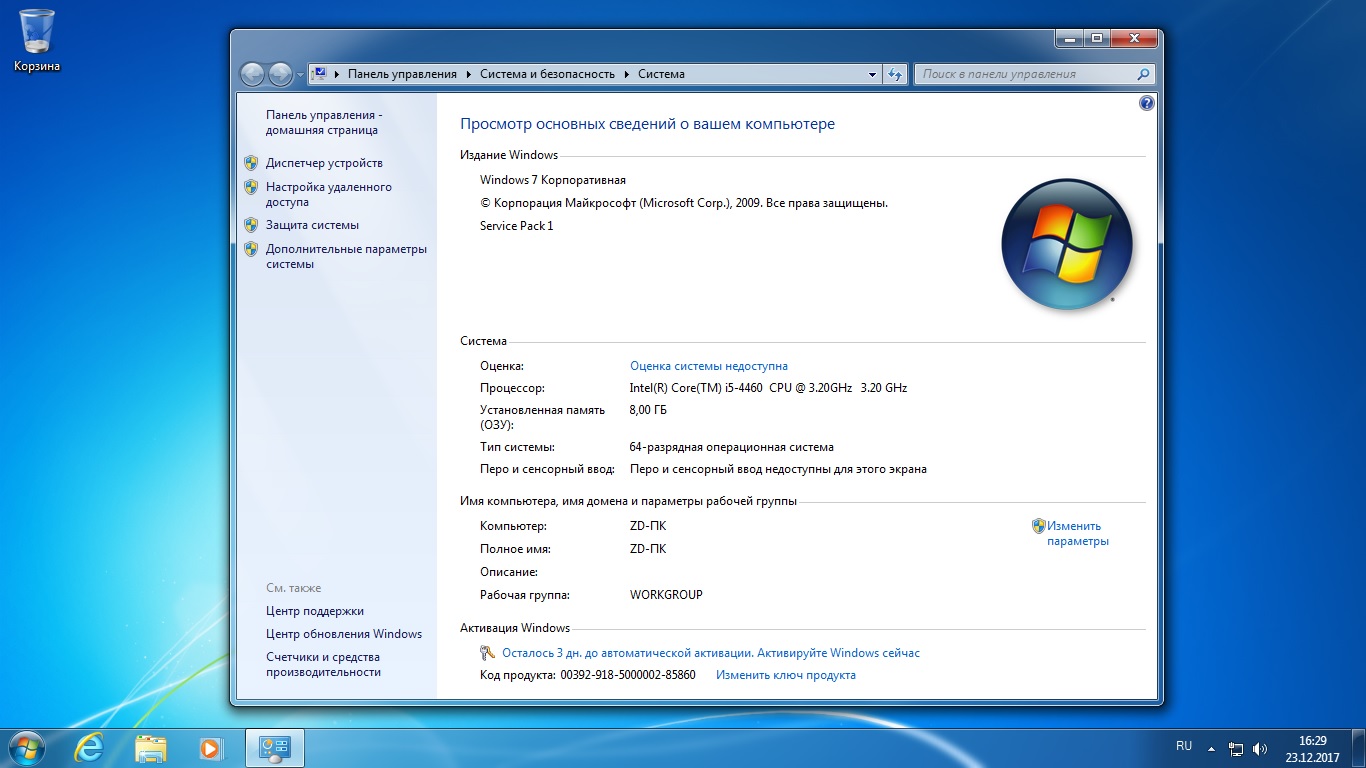The image size is (1366, 768).
Task: Launch Internet Explorer from taskbar
Action: [x=88, y=747]
